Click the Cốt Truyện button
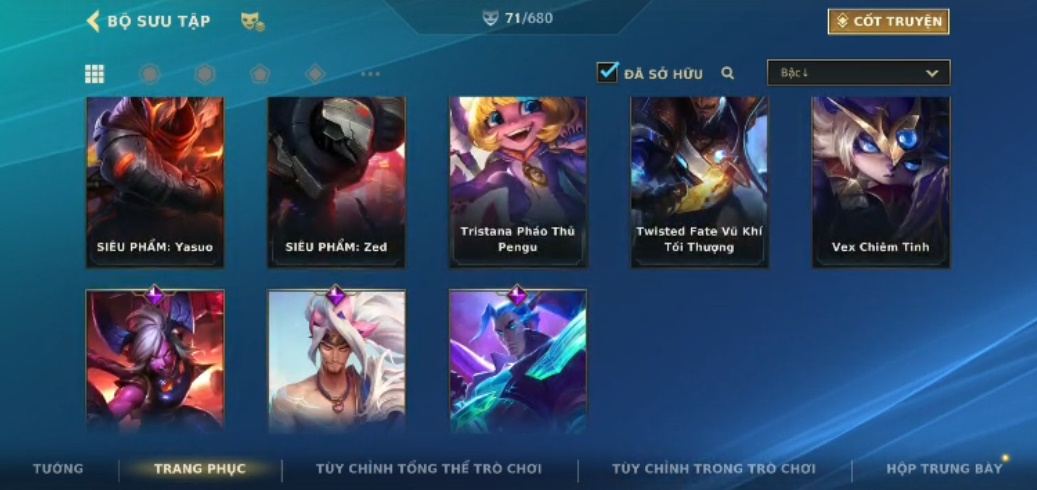 [888, 22]
